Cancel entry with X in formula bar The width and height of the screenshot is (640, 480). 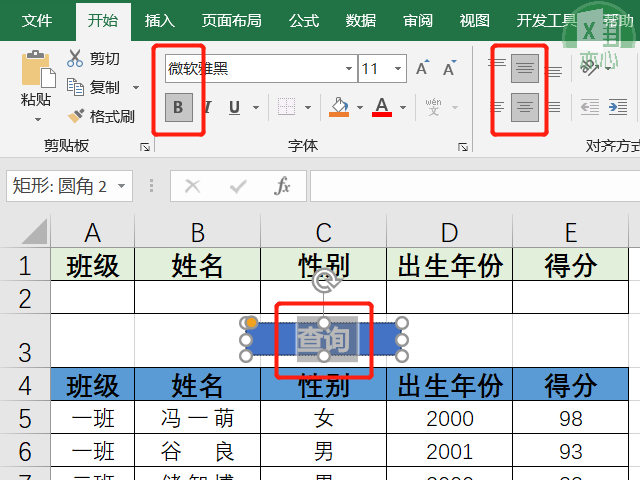[192, 187]
